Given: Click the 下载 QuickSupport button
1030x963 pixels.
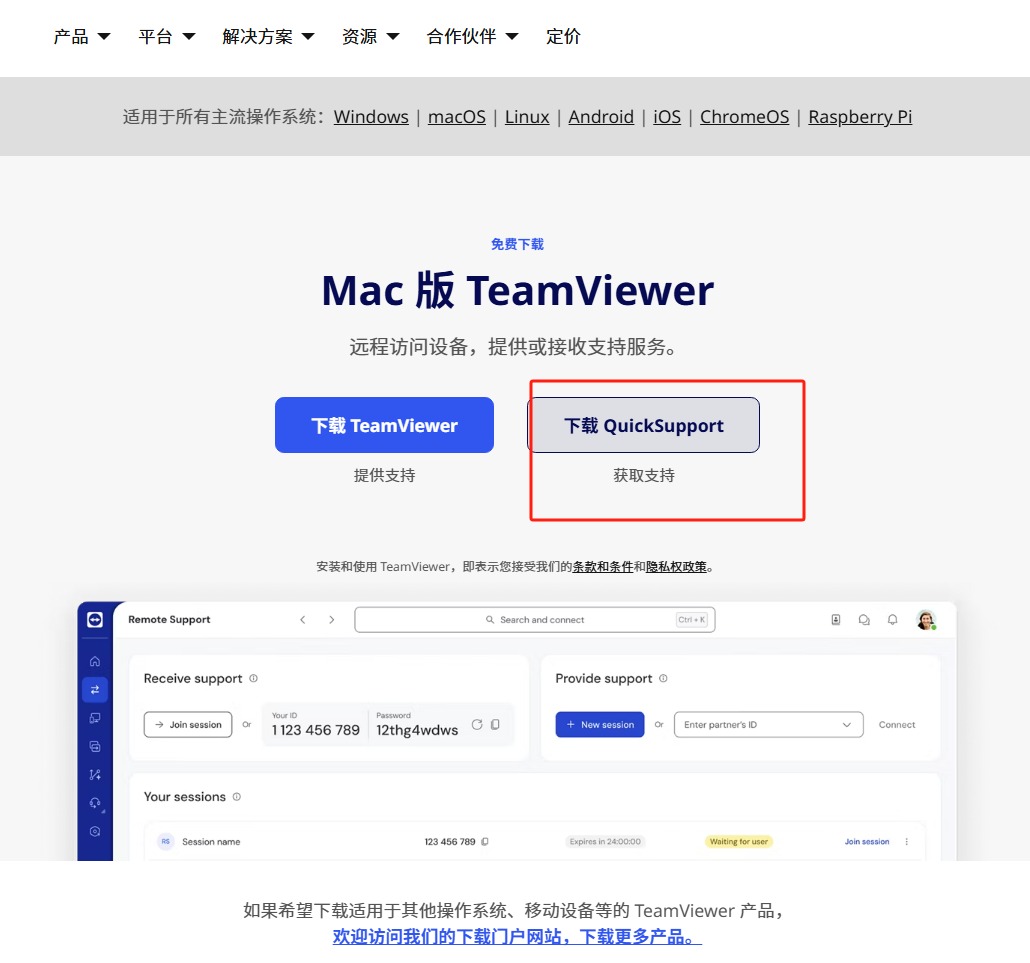Looking at the screenshot, I should [644, 425].
